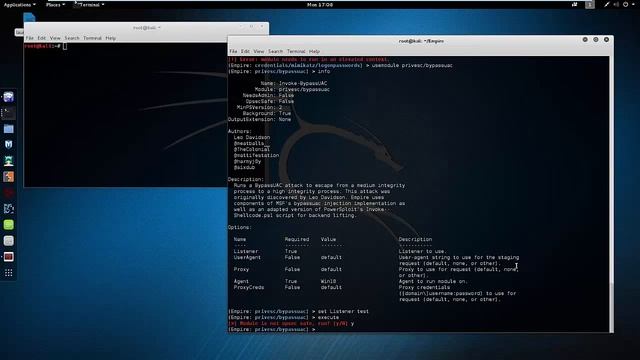Open the Applications menu in top bar
The width and height of the screenshot is (640, 360).
(19, 4)
